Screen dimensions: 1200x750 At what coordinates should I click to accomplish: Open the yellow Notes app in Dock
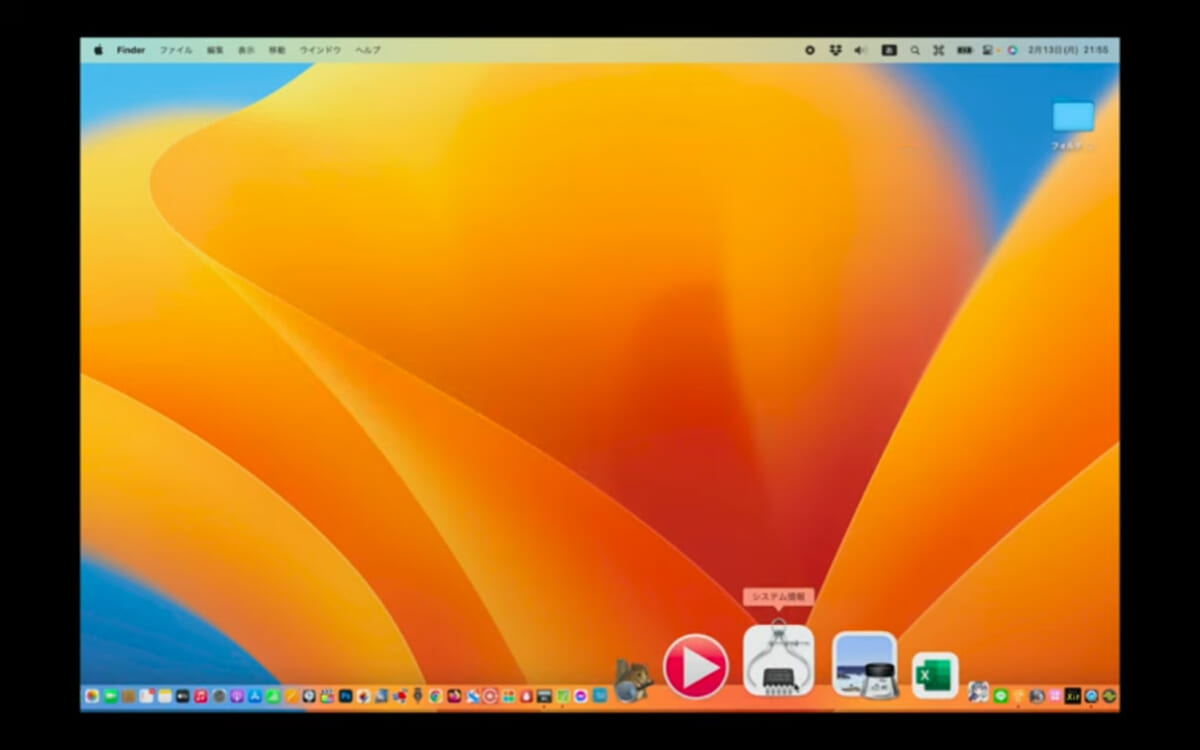[165, 696]
